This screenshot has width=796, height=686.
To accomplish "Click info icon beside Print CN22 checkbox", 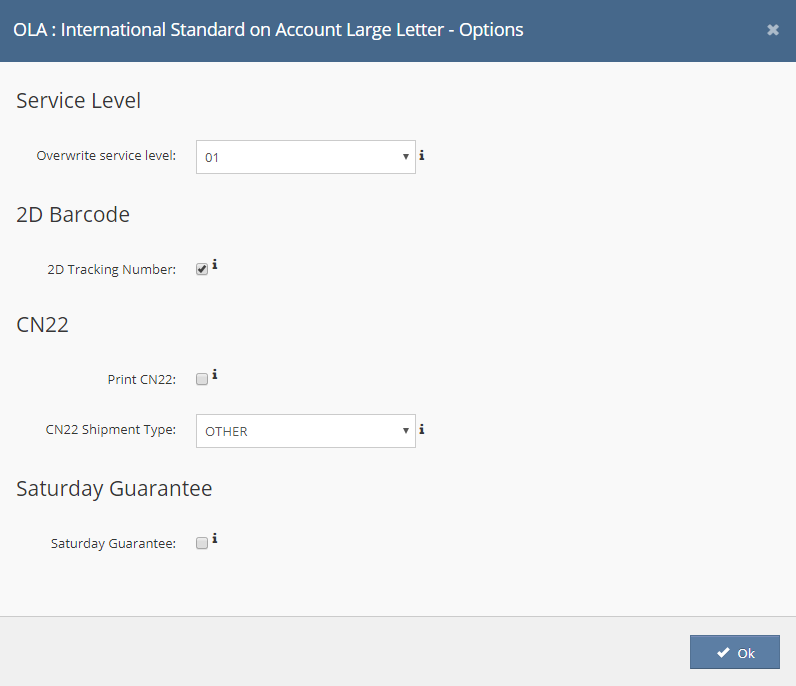I will point(215,375).
